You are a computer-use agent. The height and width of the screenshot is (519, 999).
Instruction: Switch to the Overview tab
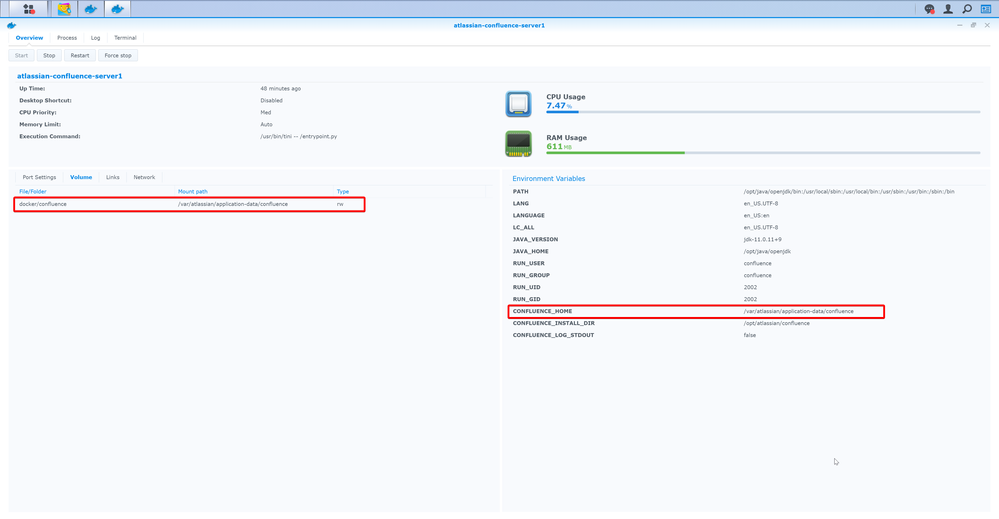29,38
